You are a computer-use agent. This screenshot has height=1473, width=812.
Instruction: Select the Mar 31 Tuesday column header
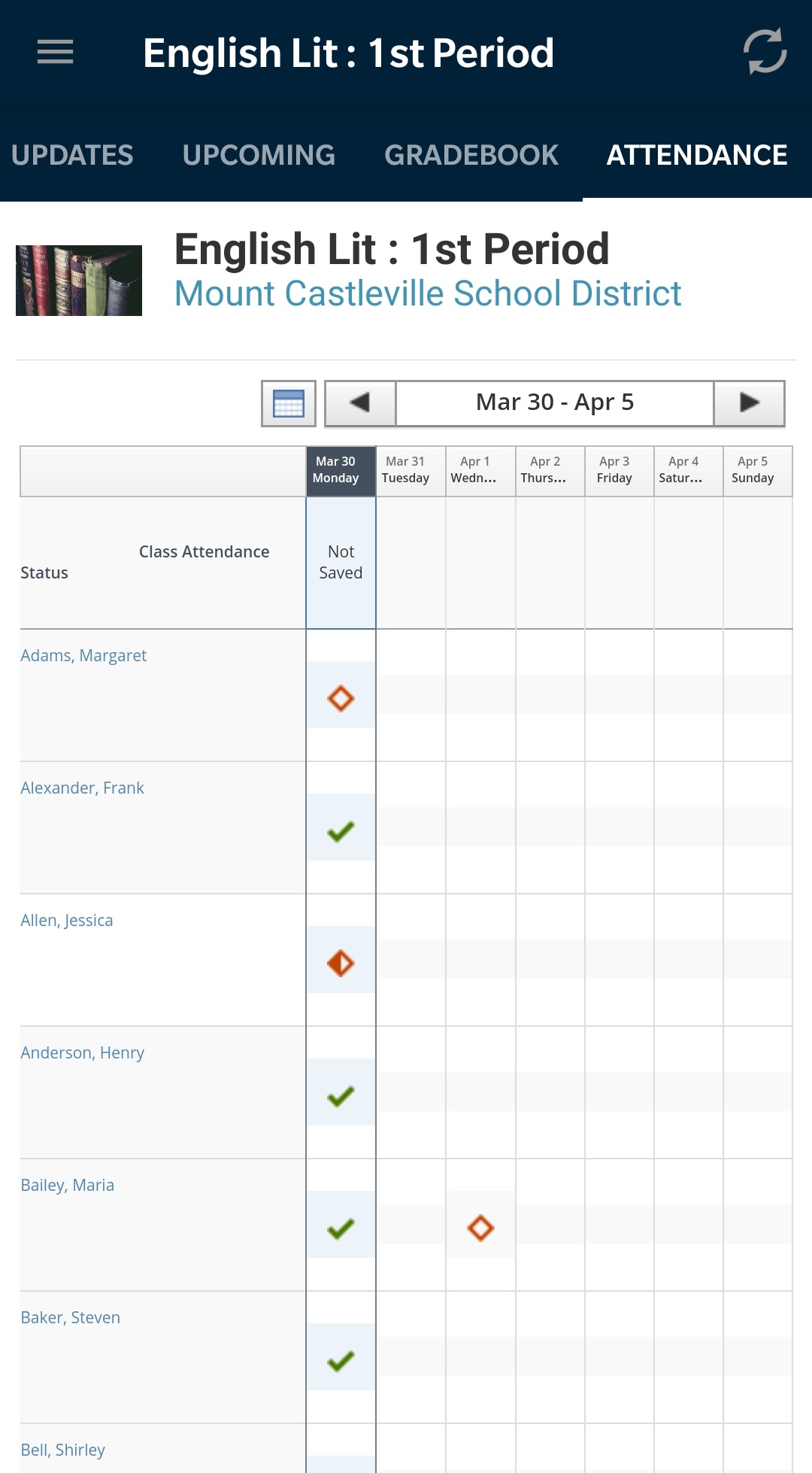(x=405, y=470)
